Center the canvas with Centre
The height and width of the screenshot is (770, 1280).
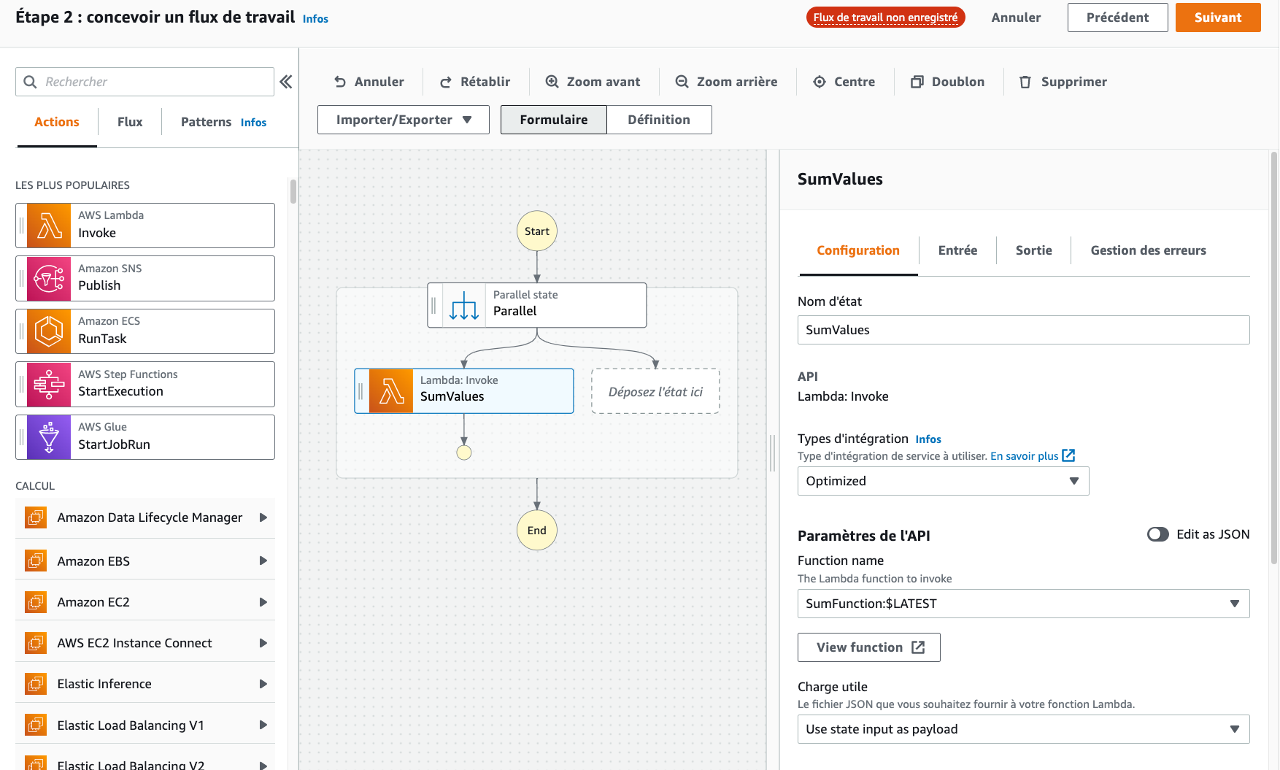844,82
